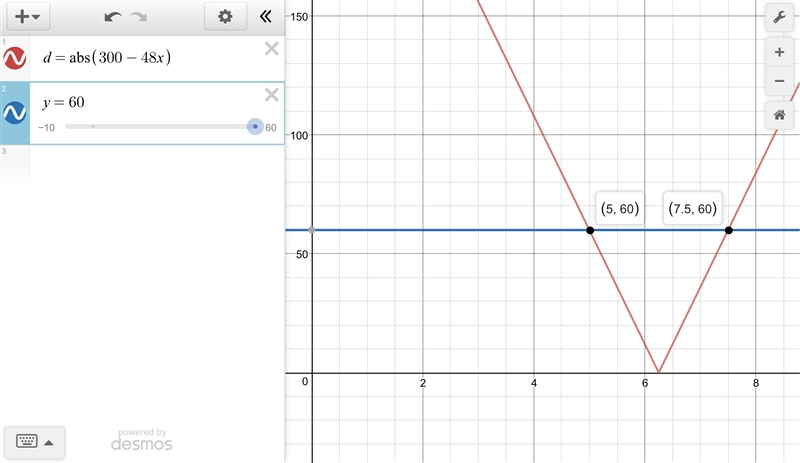Edit the expression d=abs(300−48x)
The height and width of the screenshot is (463, 800).
(107, 58)
